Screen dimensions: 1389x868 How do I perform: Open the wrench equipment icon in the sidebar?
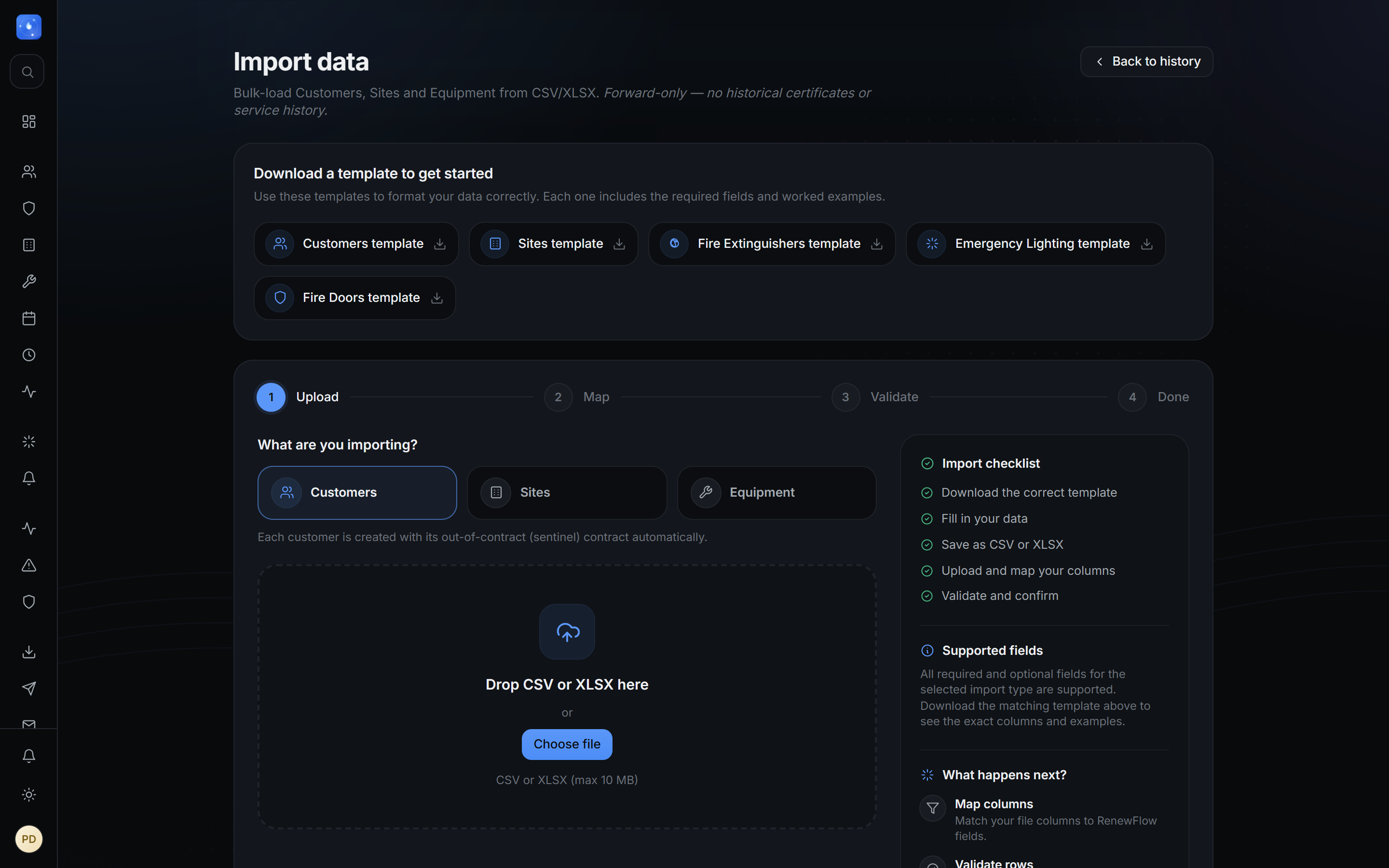click(29, 281)
